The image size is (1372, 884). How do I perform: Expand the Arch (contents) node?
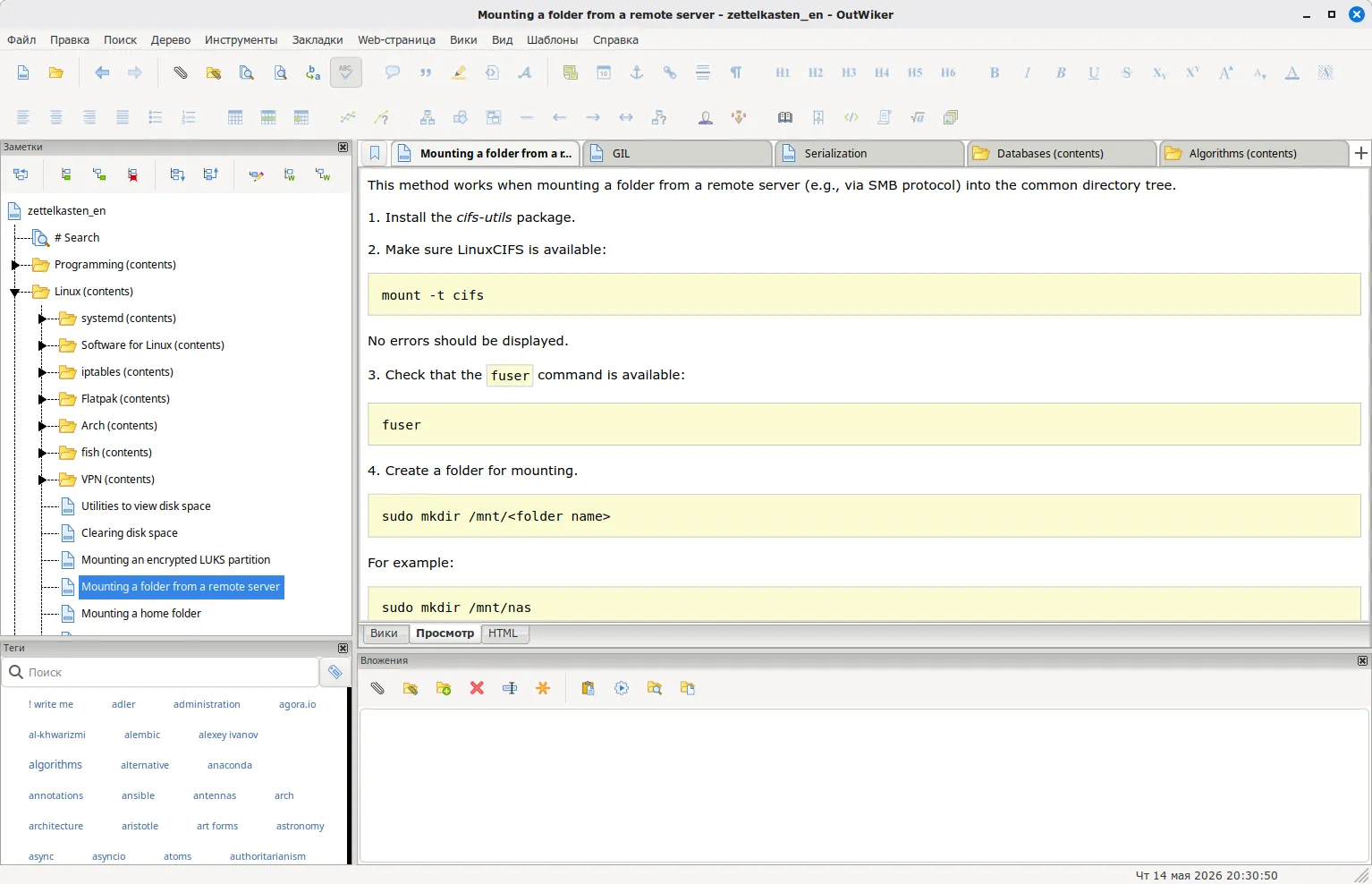(42, 426)
